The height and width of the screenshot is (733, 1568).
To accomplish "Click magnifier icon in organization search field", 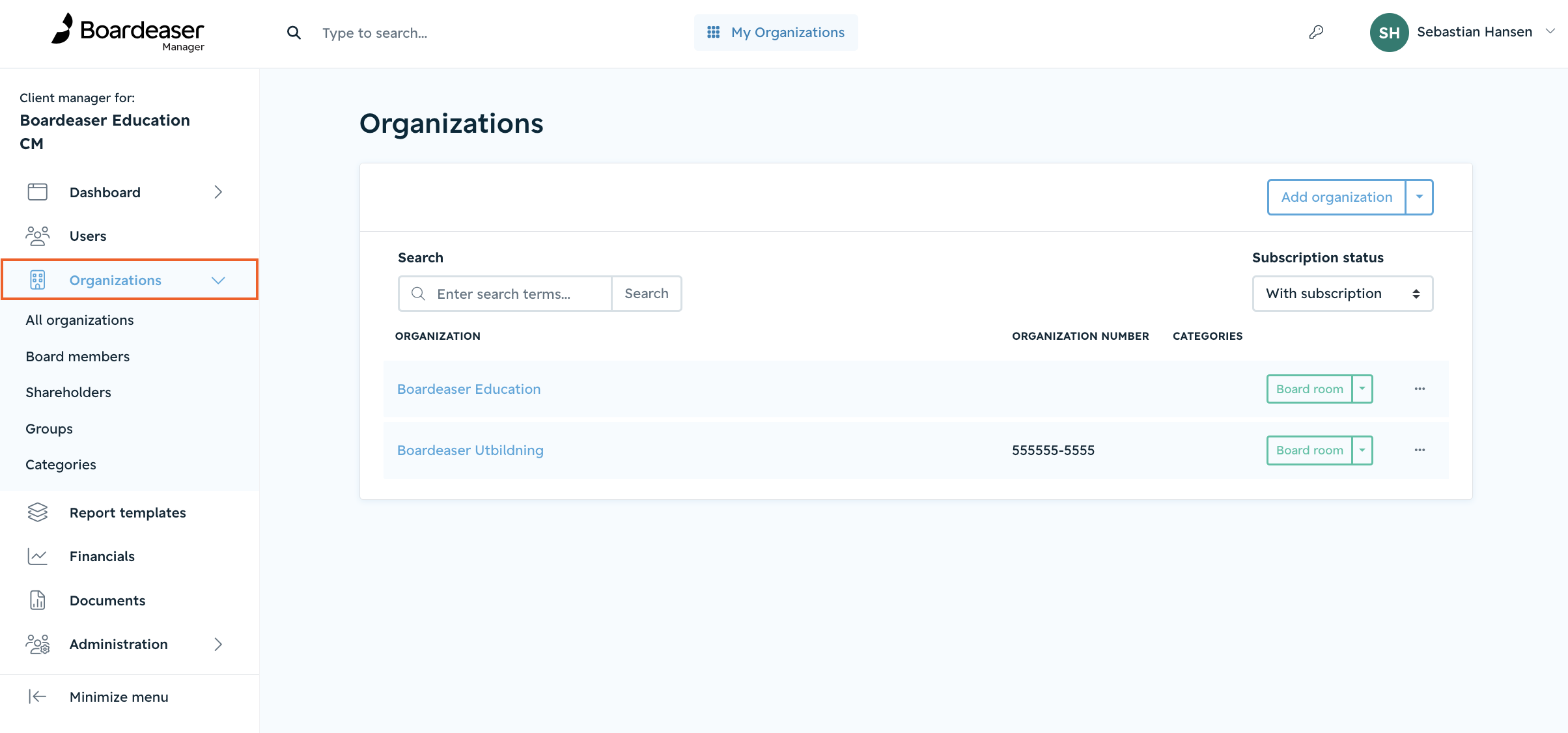I will point(418,294).
